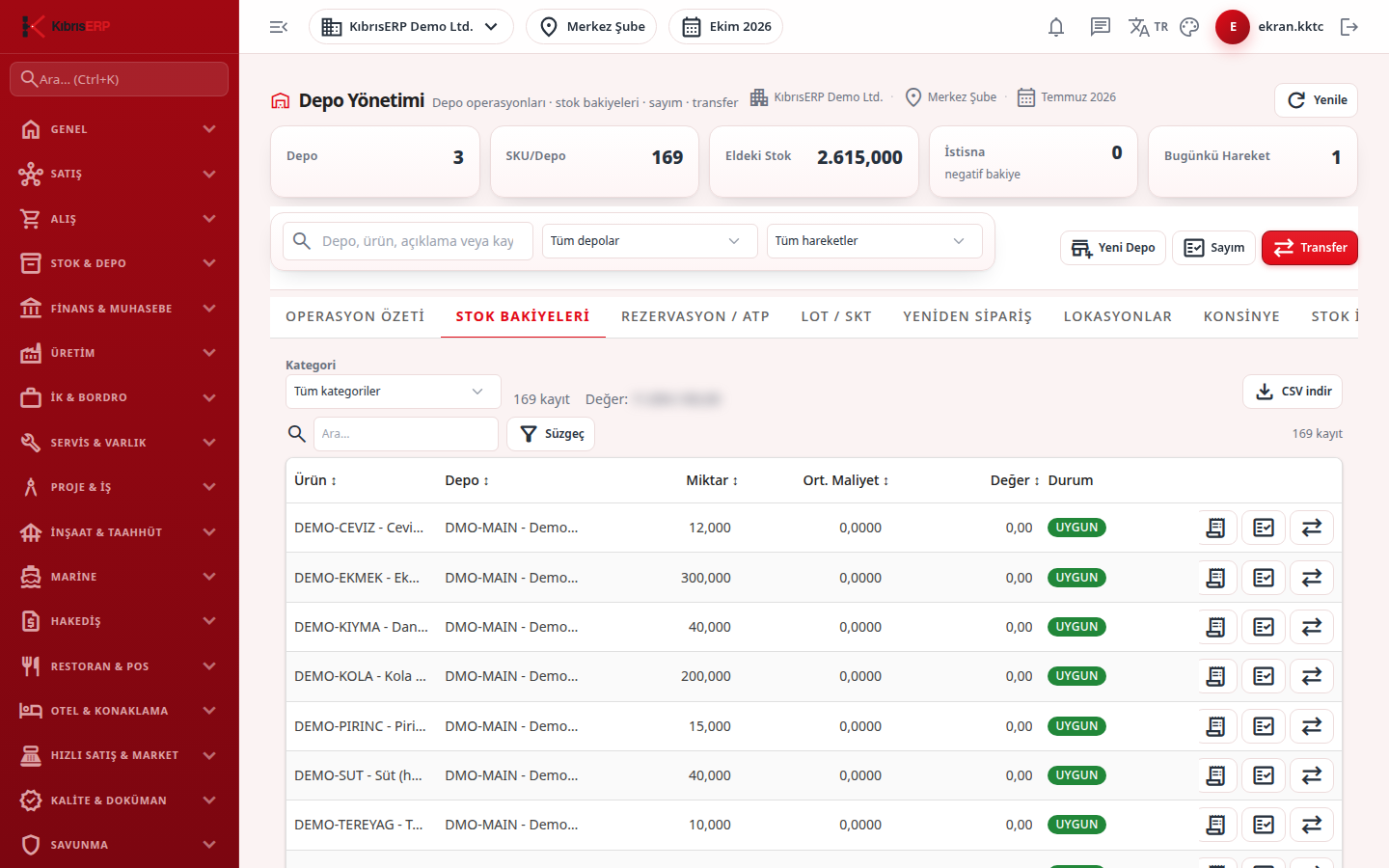This screenshot has height=868, width=1389.
Task: Click the red Transfer button
Action: coord(1310,248)
